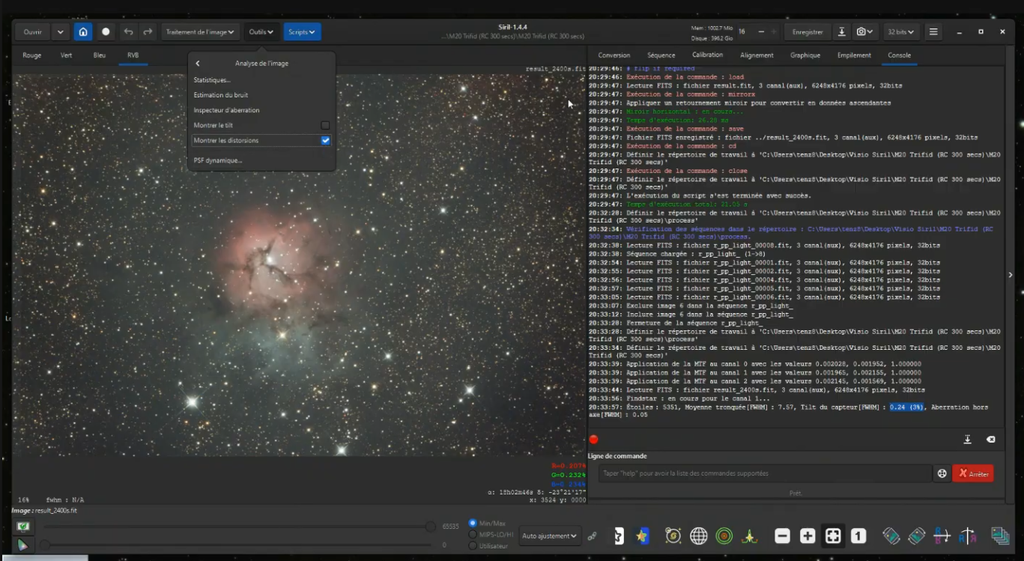
Task: Open the Scripts dropdown
Action: pos(302,31)
